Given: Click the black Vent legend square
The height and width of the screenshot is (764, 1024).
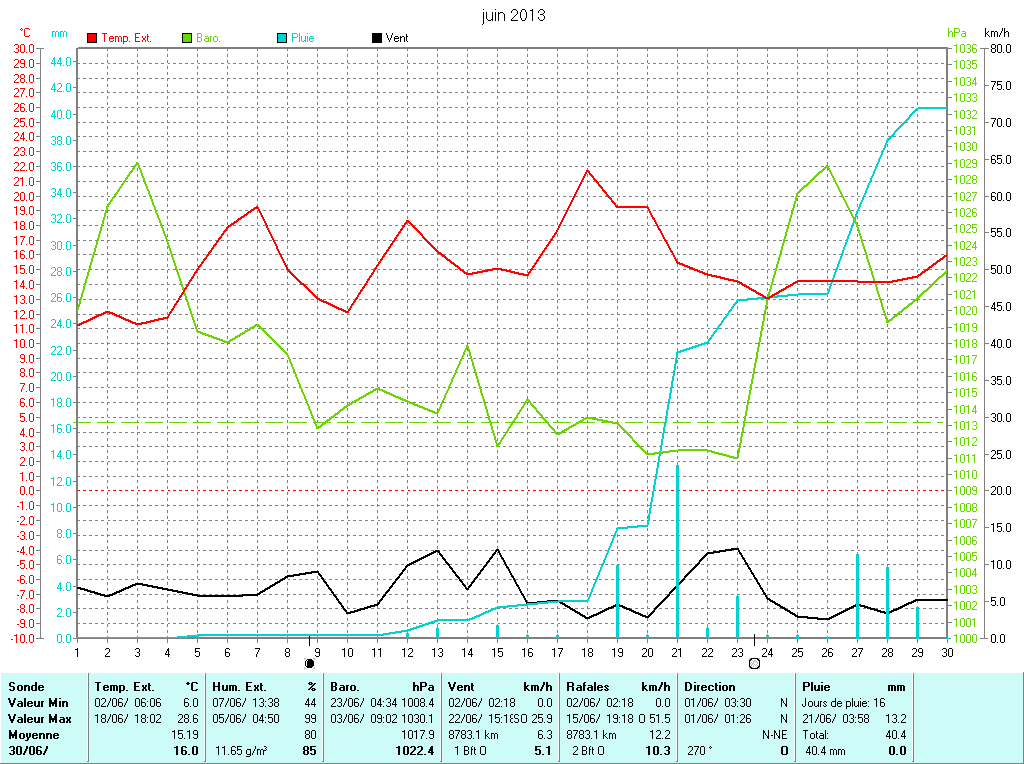Looking at the screenshot, I should pyautogui.click(x=376, y=38).
